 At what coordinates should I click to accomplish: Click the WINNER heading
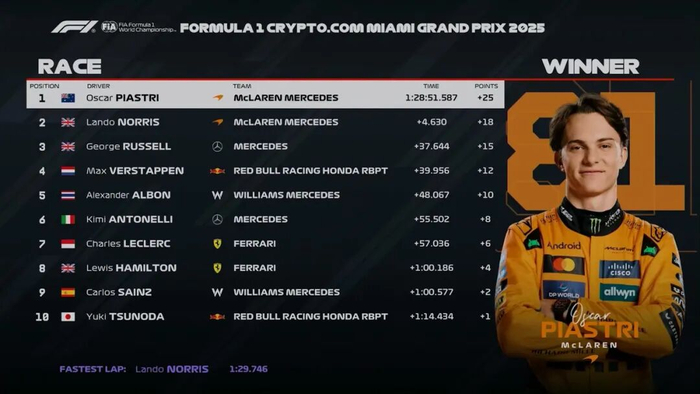coord(590,66)
